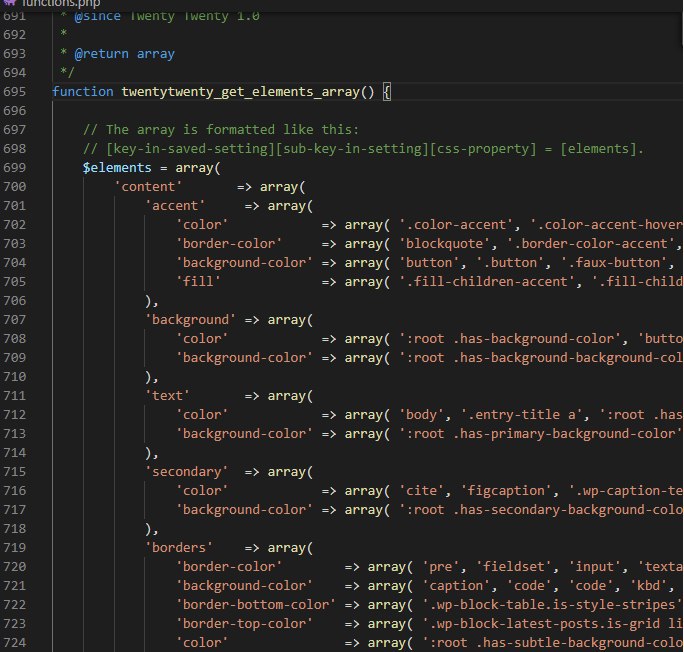Click '.wp-block-table.is-style-stripes' string
Viewport: 684px width, 652px height.
click(x=552, y=605)
